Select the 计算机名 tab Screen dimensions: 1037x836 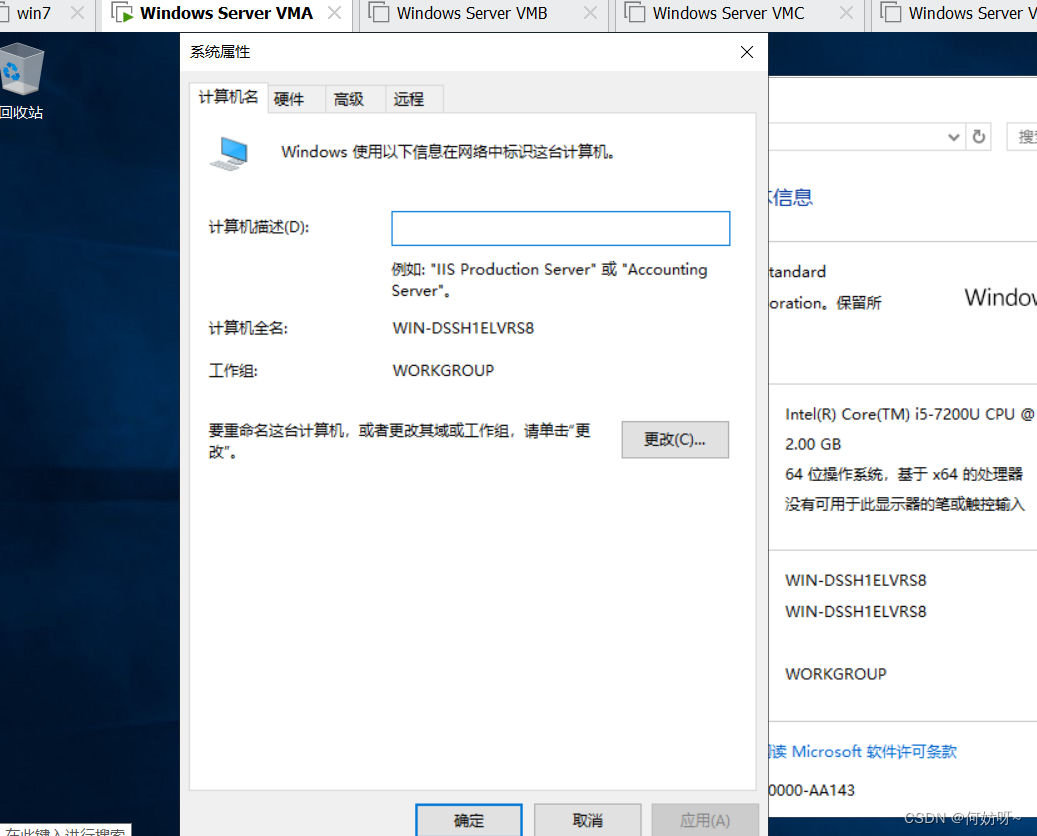(228, 98)
